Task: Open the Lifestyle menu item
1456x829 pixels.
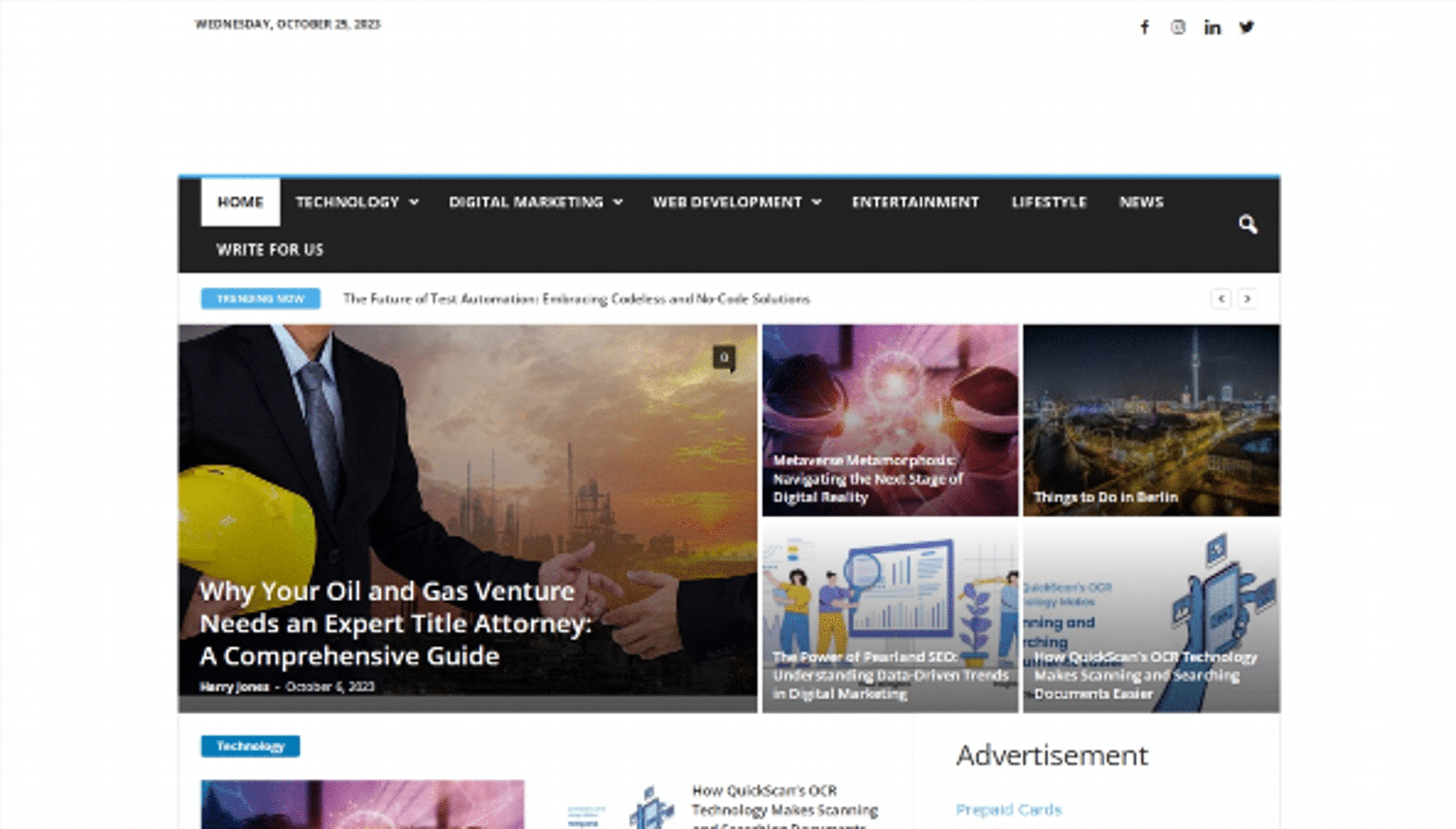Action: [x=1049, y=202]
